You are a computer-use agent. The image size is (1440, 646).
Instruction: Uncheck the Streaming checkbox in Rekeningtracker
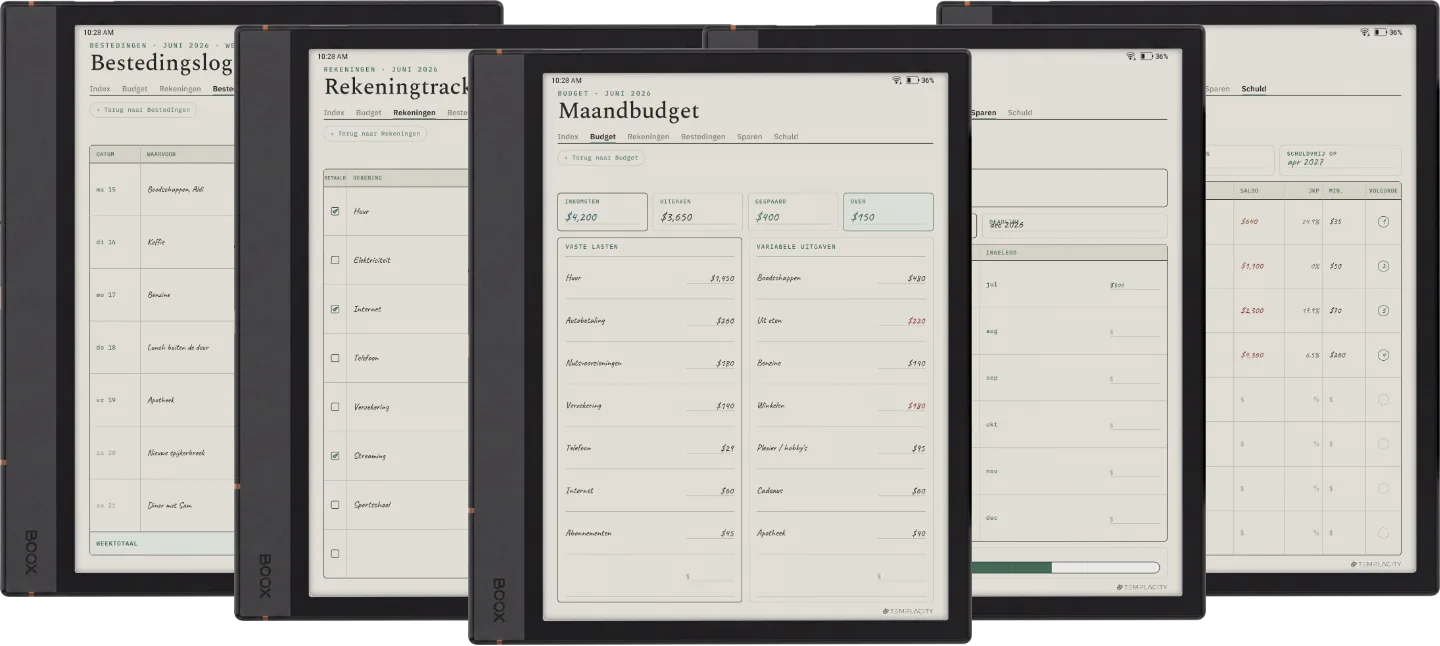pos(335,456)
